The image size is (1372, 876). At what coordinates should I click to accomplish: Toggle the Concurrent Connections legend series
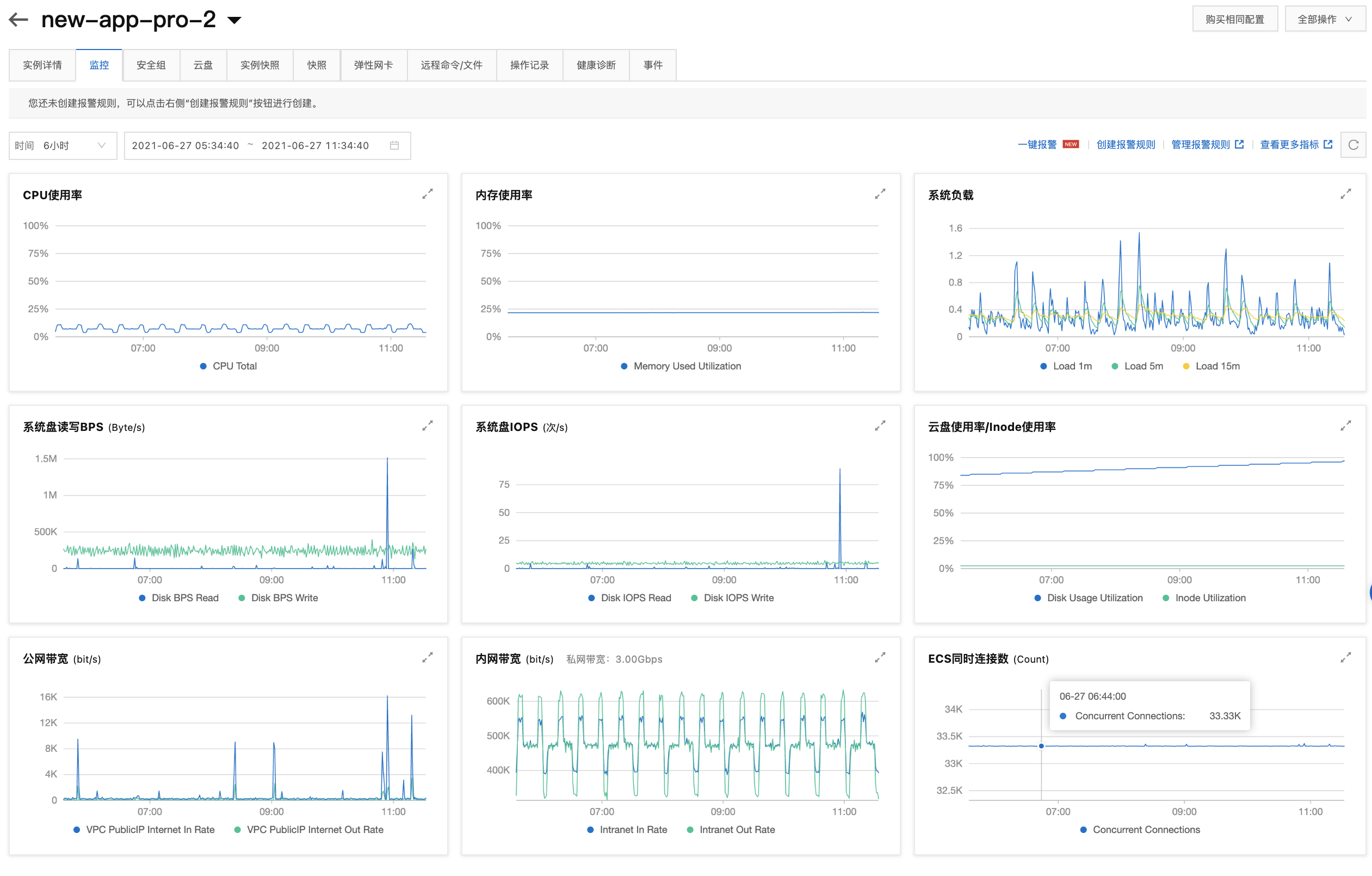(x=1140, y=829)
